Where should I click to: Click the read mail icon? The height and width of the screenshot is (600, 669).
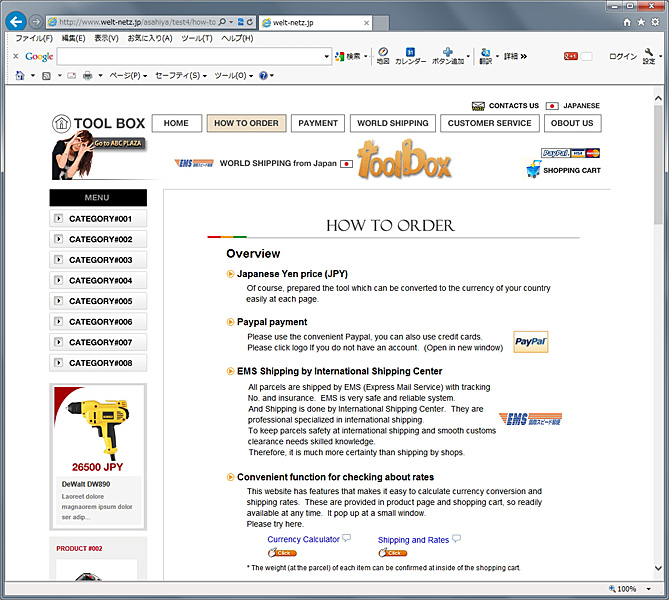(x=72, y=76)
